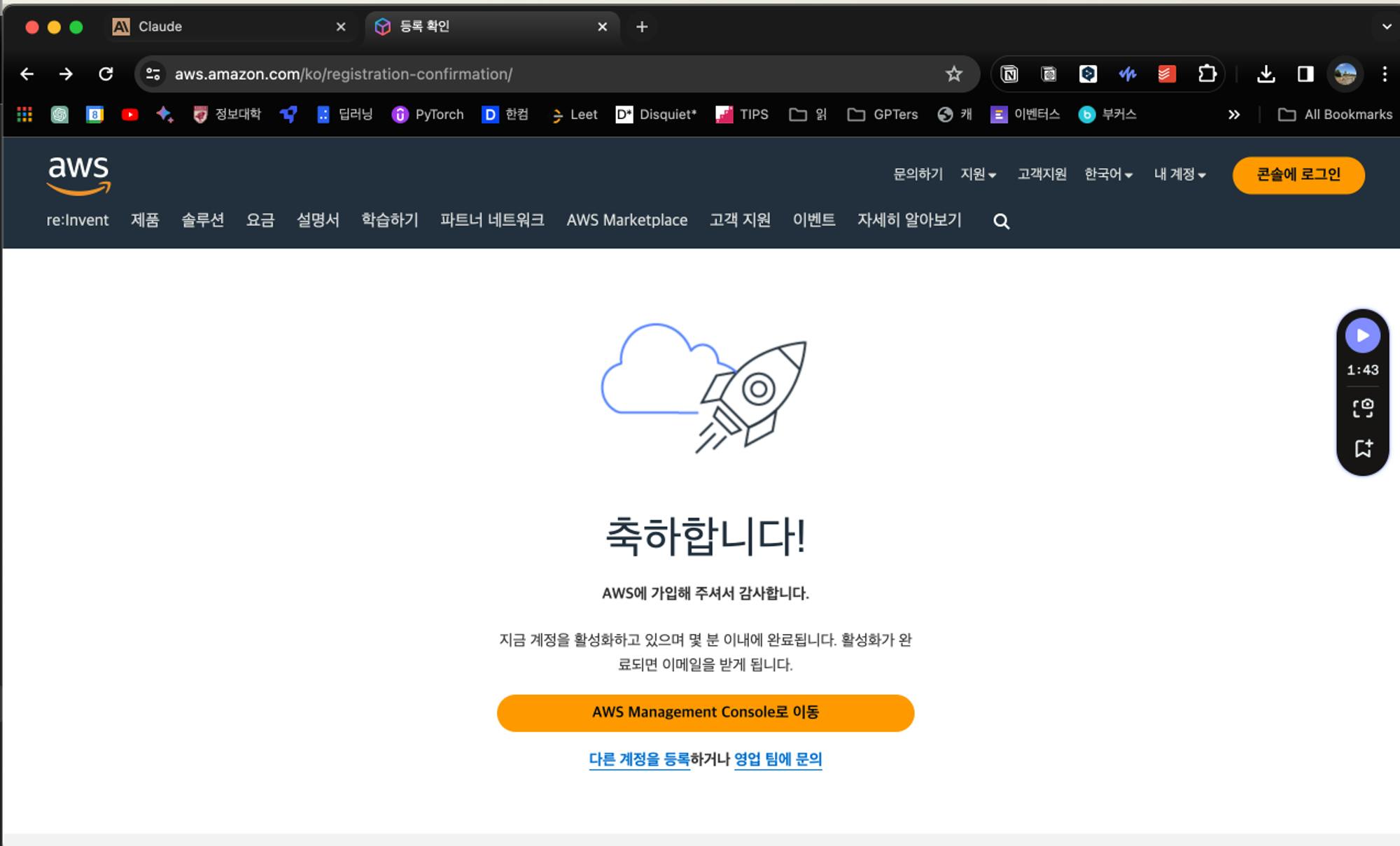1400x846 pixels.
Task: Bookmark this page with the star icon
Action: click(x=953, y=73)
